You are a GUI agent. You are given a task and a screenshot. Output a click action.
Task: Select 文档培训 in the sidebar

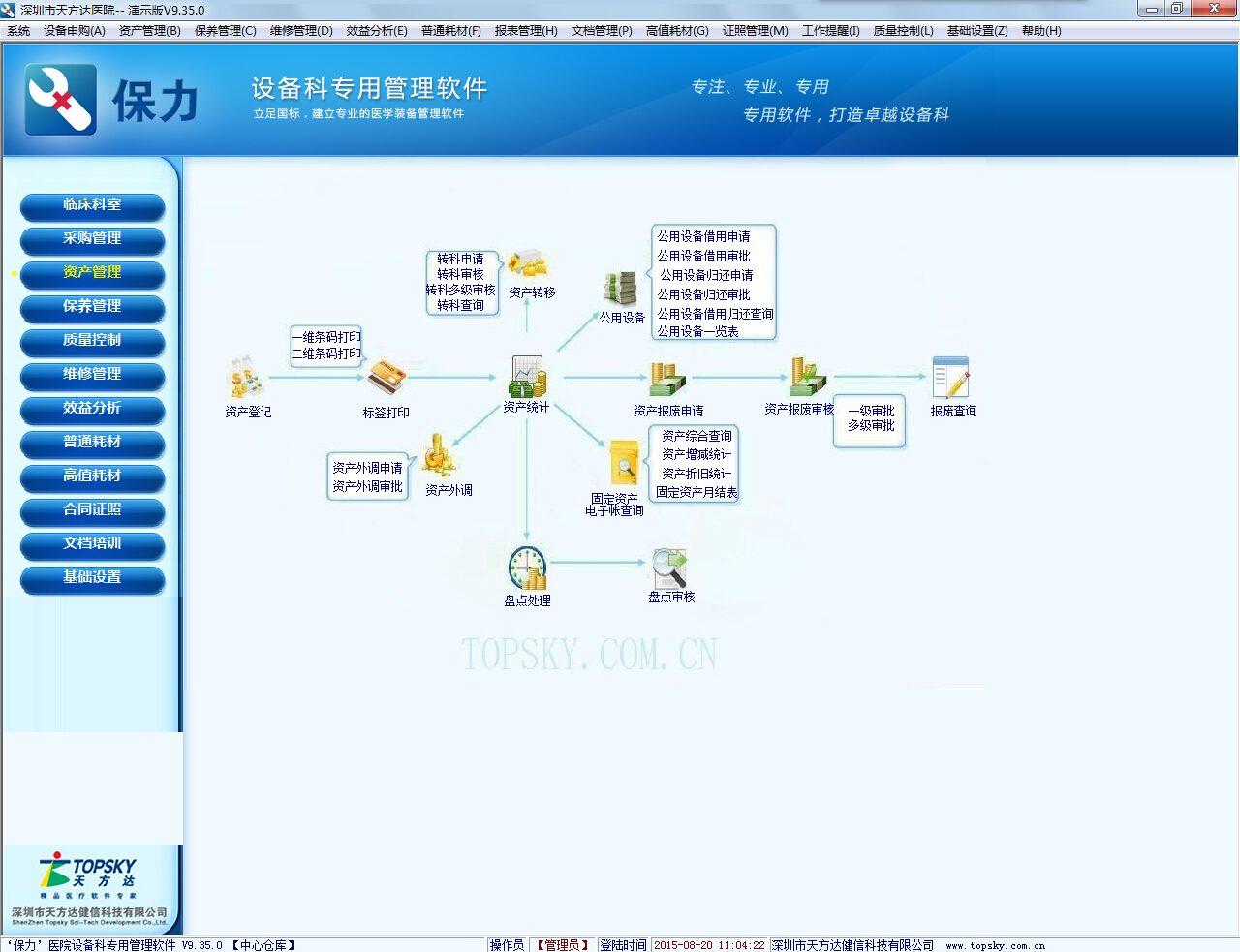point(92,545)
